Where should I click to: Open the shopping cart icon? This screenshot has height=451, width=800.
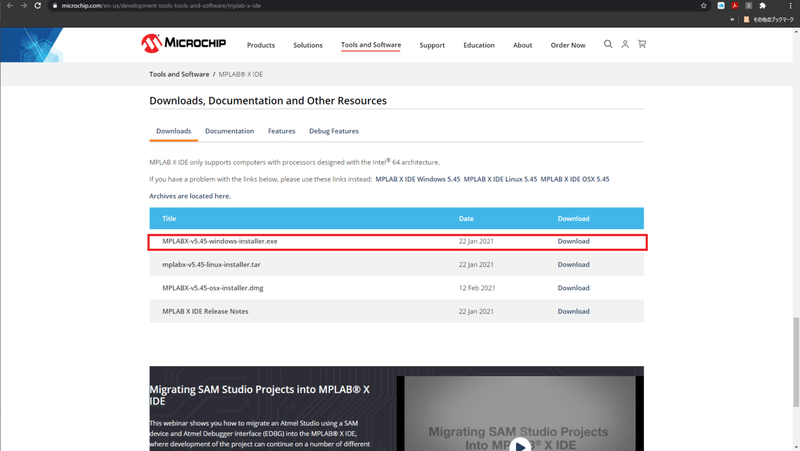(x=642, y=44)
